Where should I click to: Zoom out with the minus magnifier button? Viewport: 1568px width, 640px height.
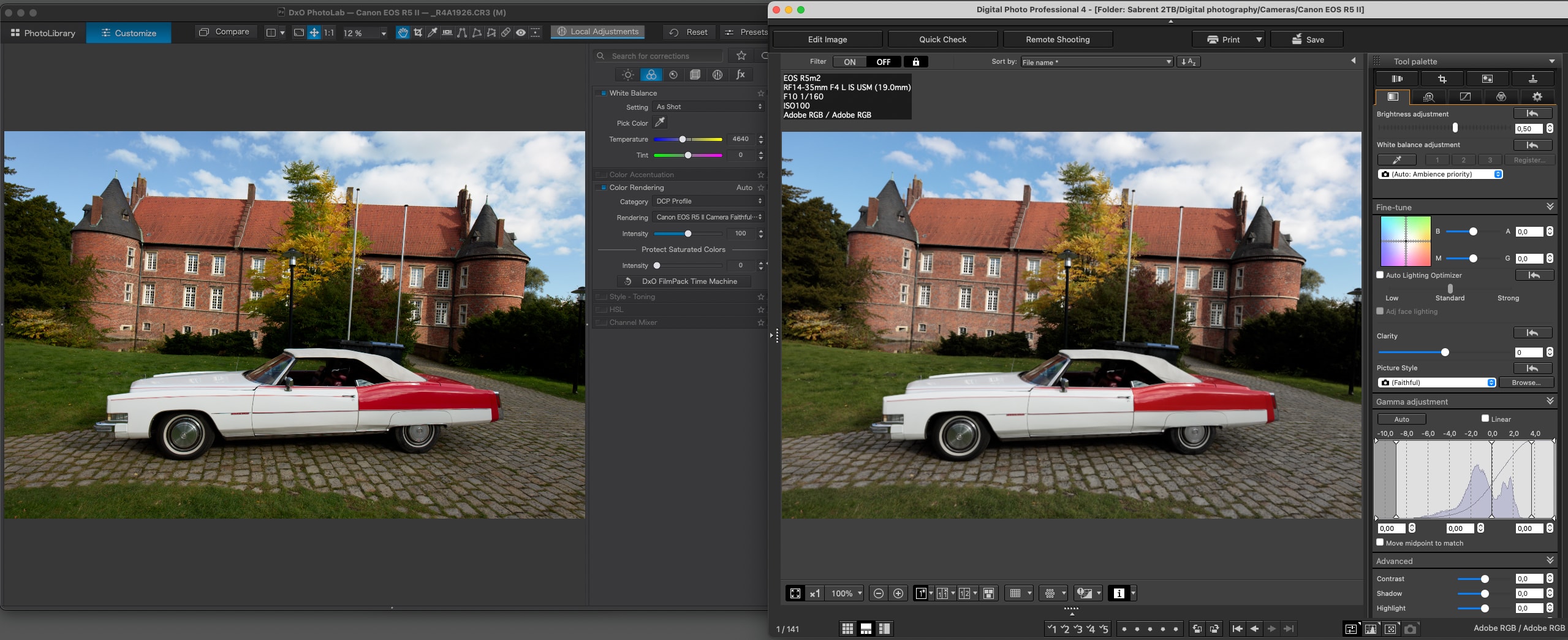pyautogui.click(x=878, y=593)
